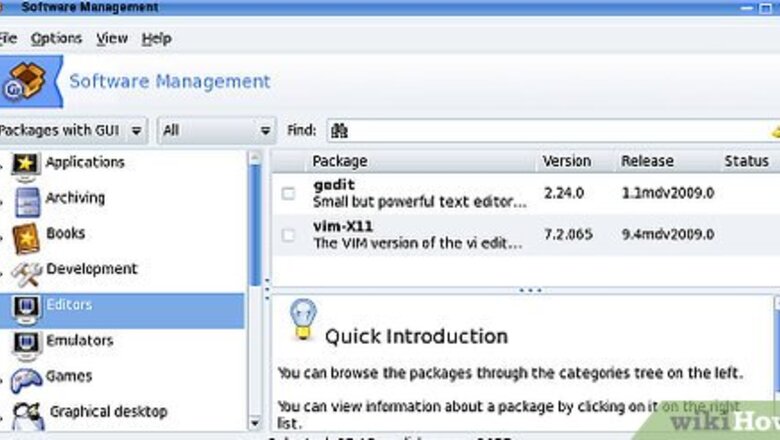Click the category list scroll-up arrow
This screenshot has width=780, height=440.
click(255, 158)
